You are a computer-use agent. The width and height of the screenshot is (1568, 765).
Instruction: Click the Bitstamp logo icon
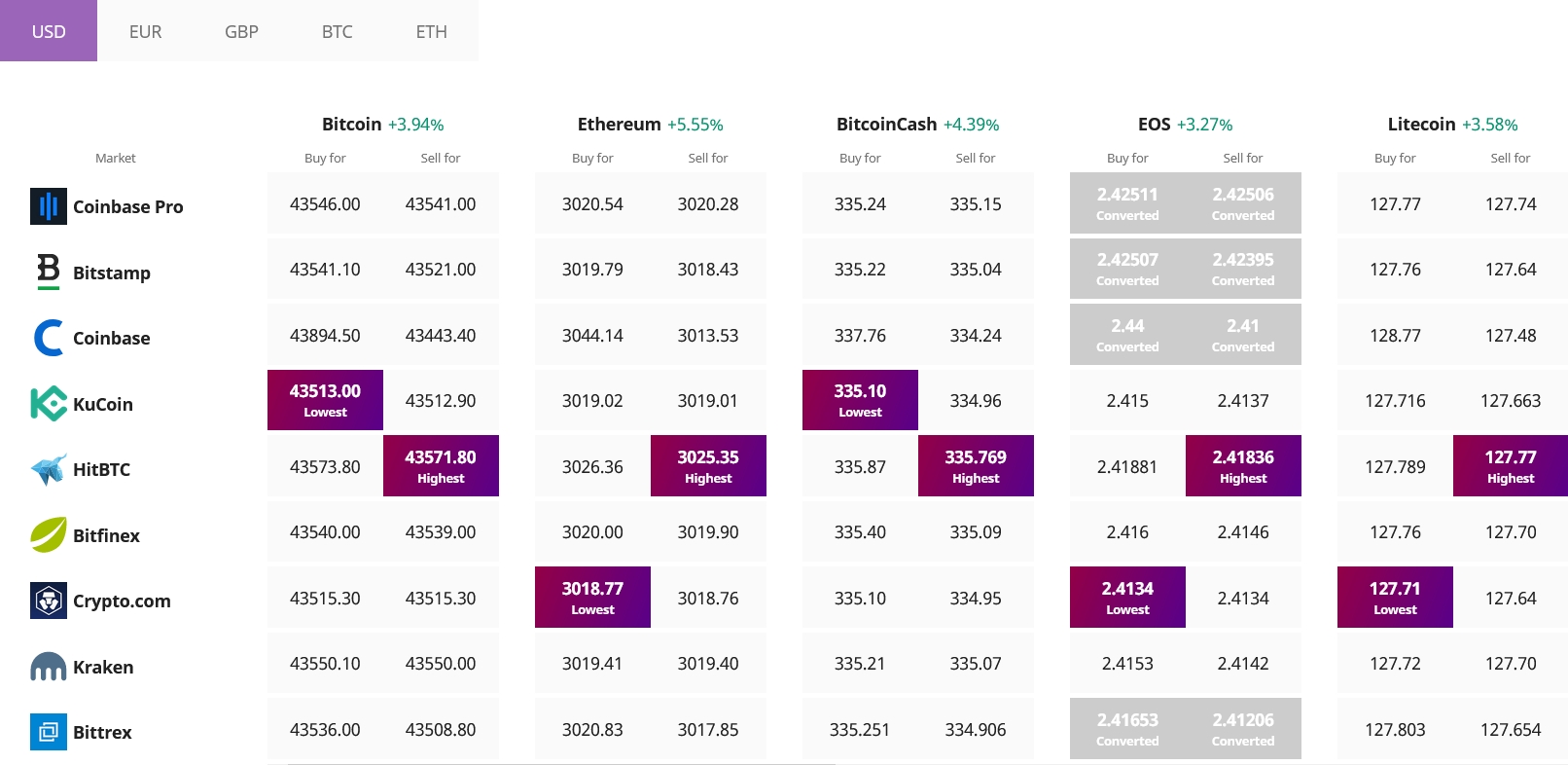49,272
